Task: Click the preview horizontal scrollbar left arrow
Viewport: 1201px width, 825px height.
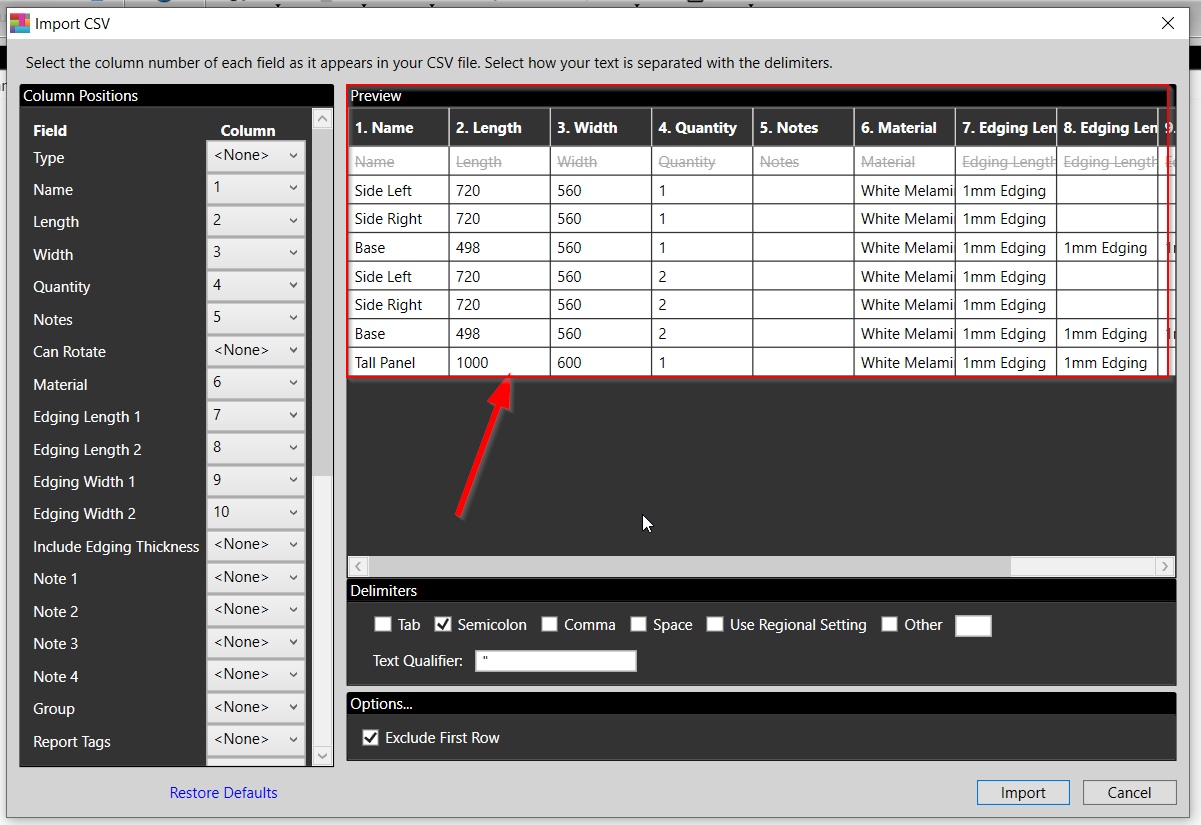Action: (358, 566)
